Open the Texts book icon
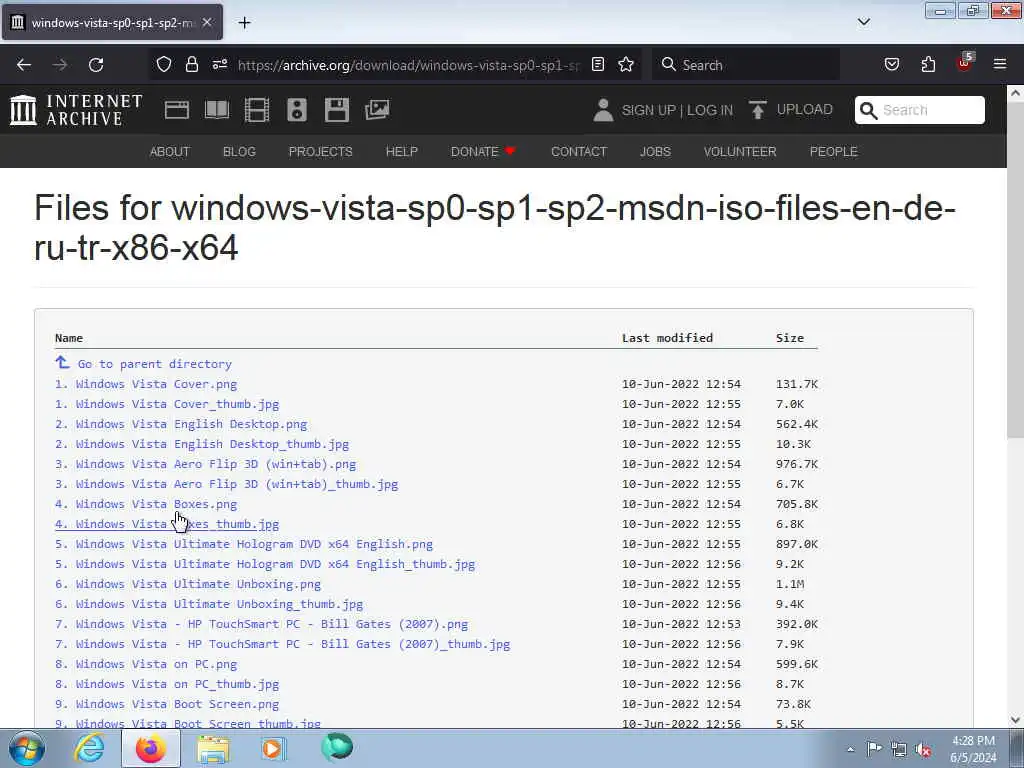Image resolution: width=1024 pixels, height=768 pixels. point(217,110)
